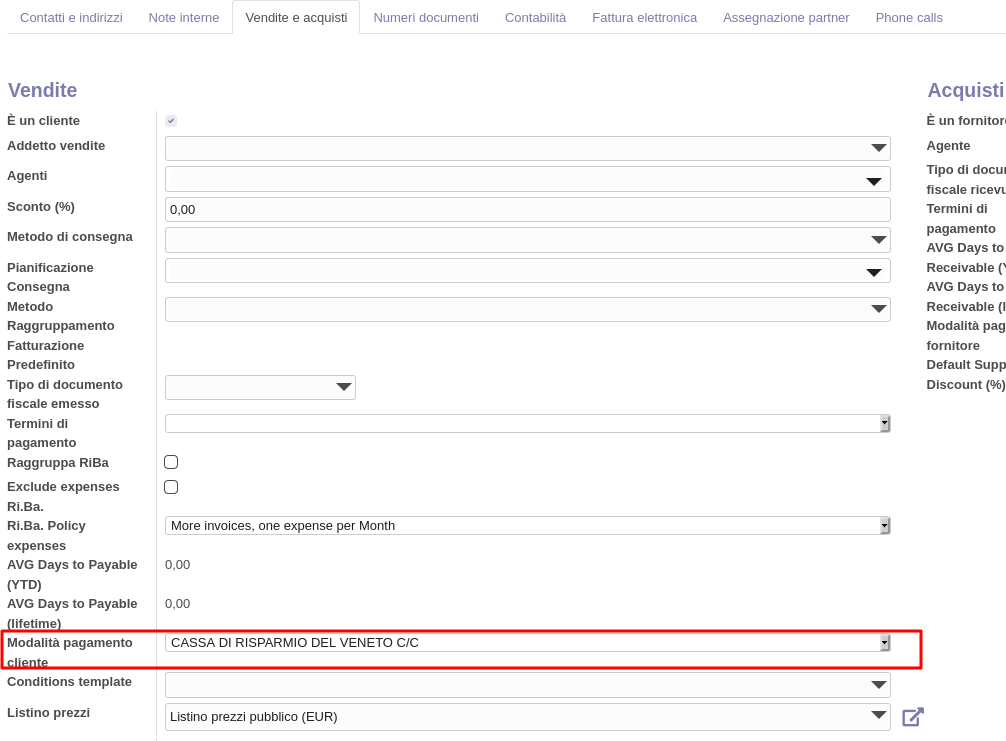
Task: Check the Exclude expenses Ri.Ba. box
Action: 171,487
